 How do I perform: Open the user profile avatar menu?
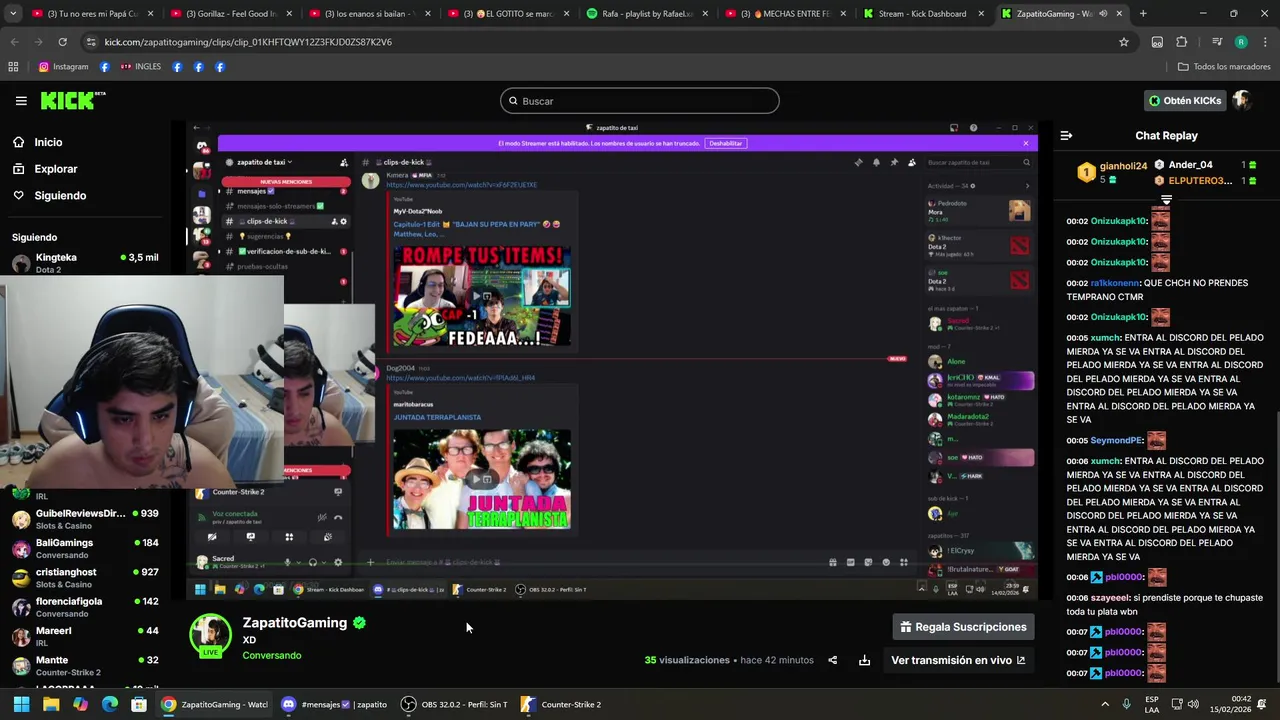(1242, 101)
